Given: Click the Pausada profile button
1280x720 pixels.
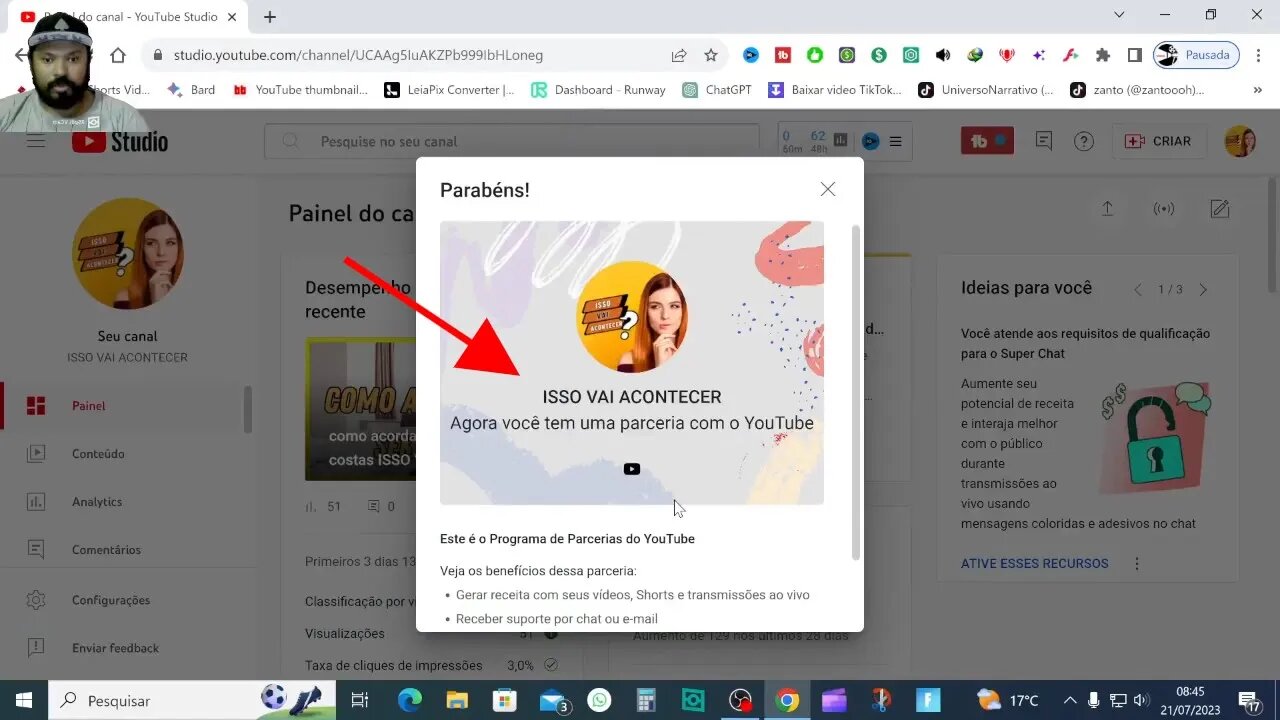Looking at the screenshot, I should (1196, 55).
